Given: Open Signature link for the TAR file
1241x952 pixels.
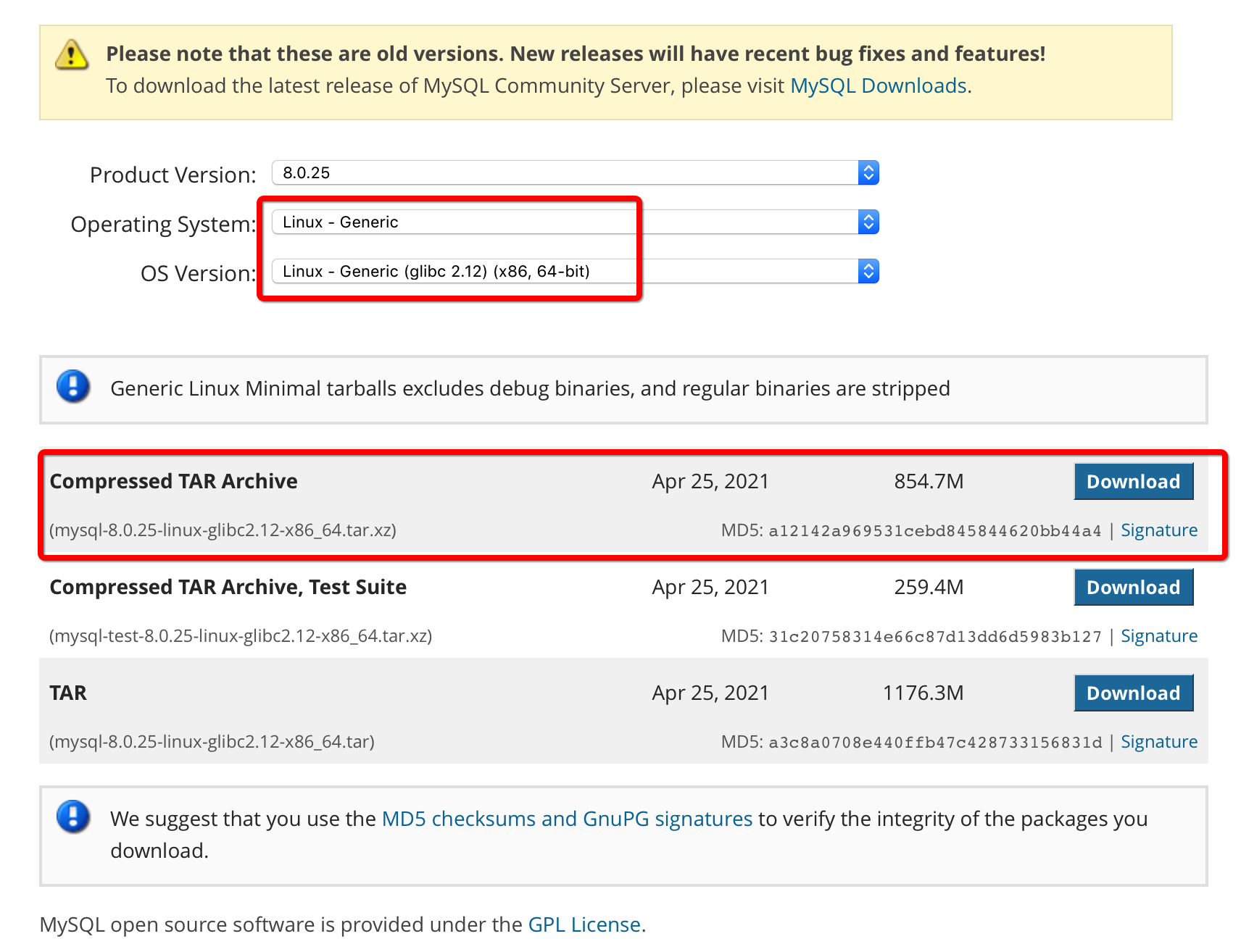Looking at the screenshot, I should [x=1159, y=742].
